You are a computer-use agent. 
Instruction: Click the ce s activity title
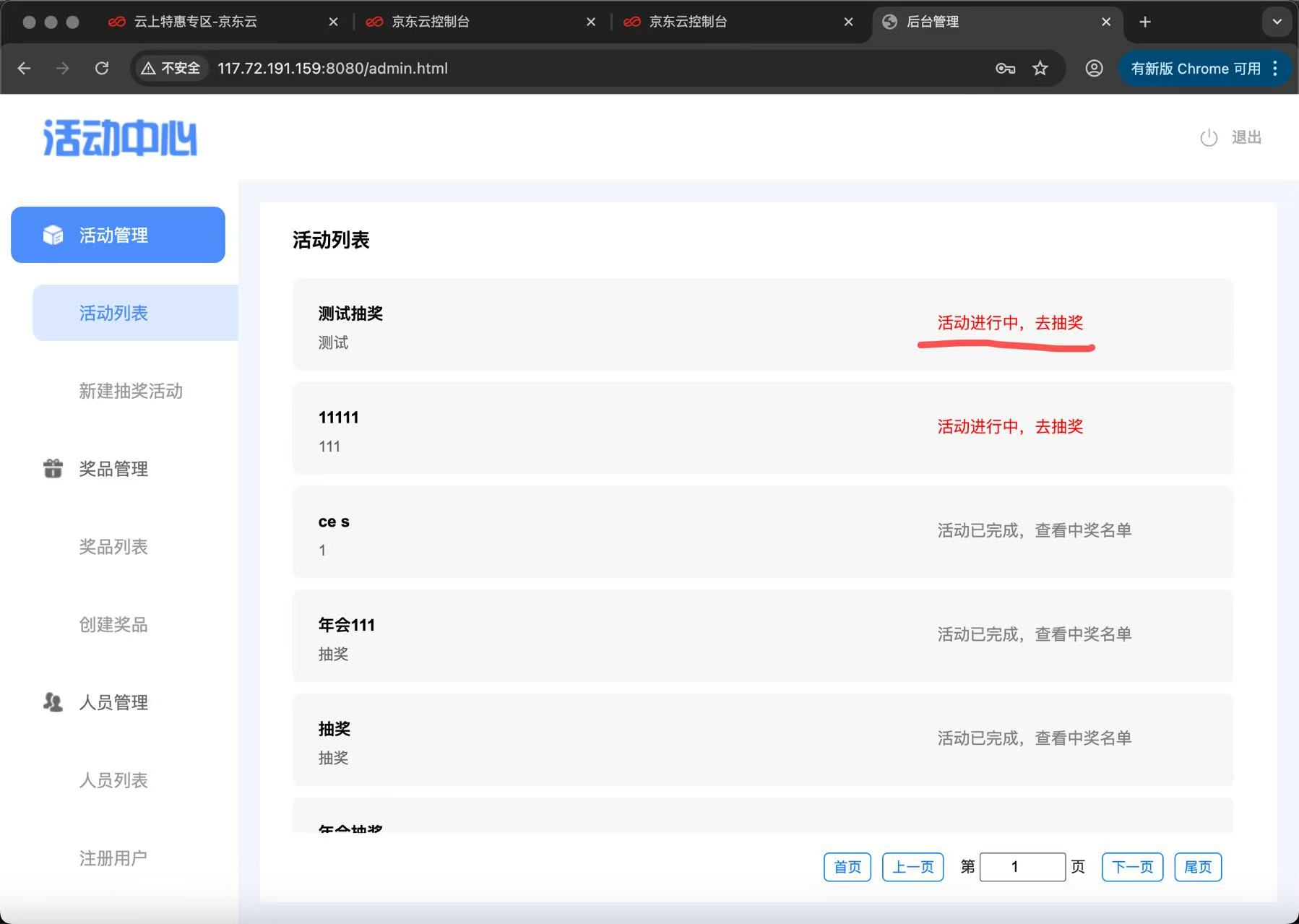coord(334,522)
